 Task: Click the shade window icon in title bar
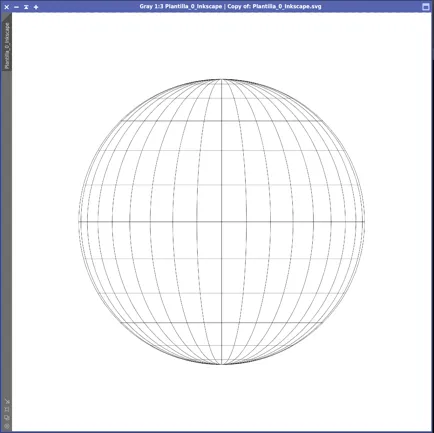pyautogui.click(x=26, y=7)
